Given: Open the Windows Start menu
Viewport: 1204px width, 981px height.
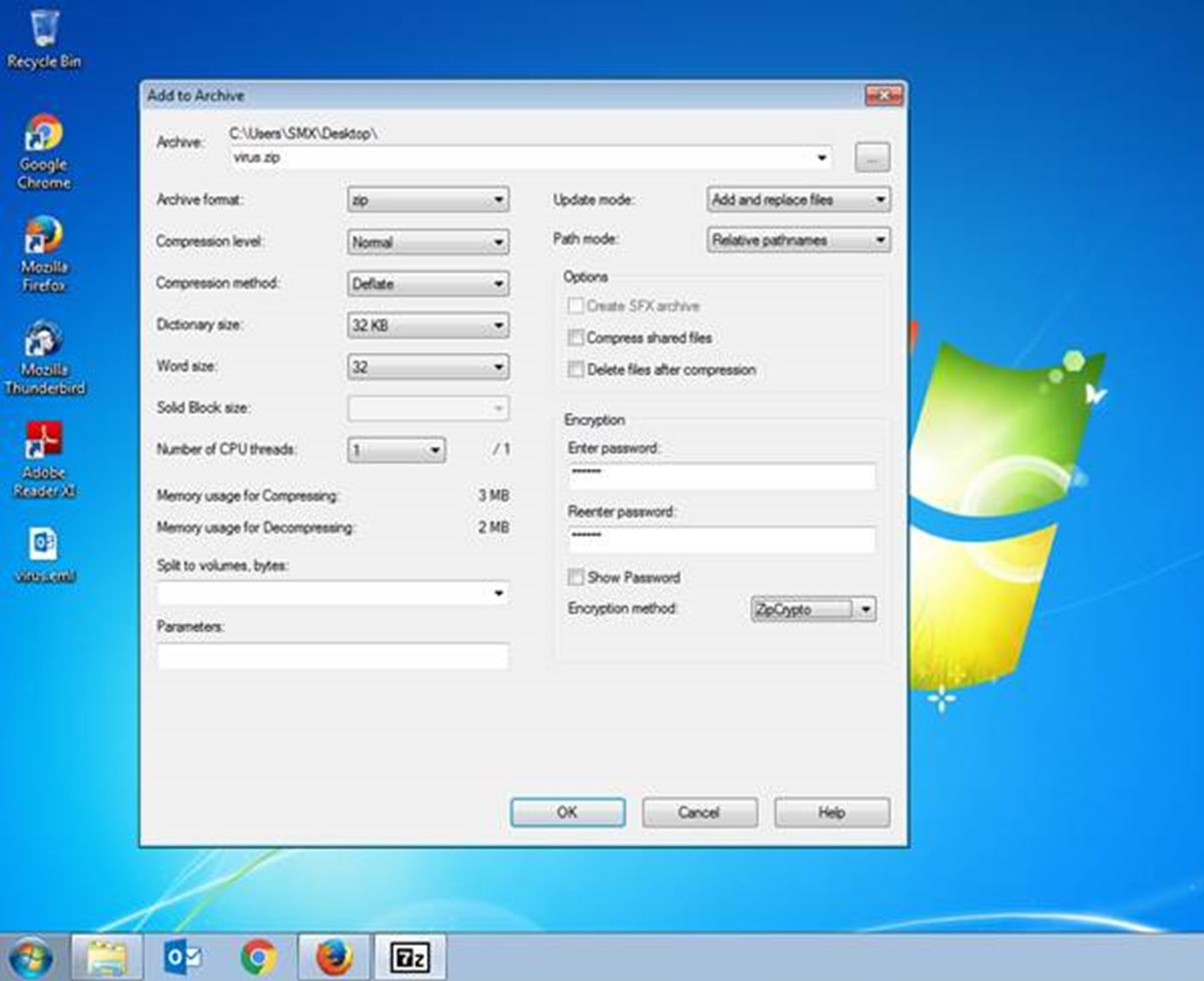Looking at the screenshot, I should (31, 957).
